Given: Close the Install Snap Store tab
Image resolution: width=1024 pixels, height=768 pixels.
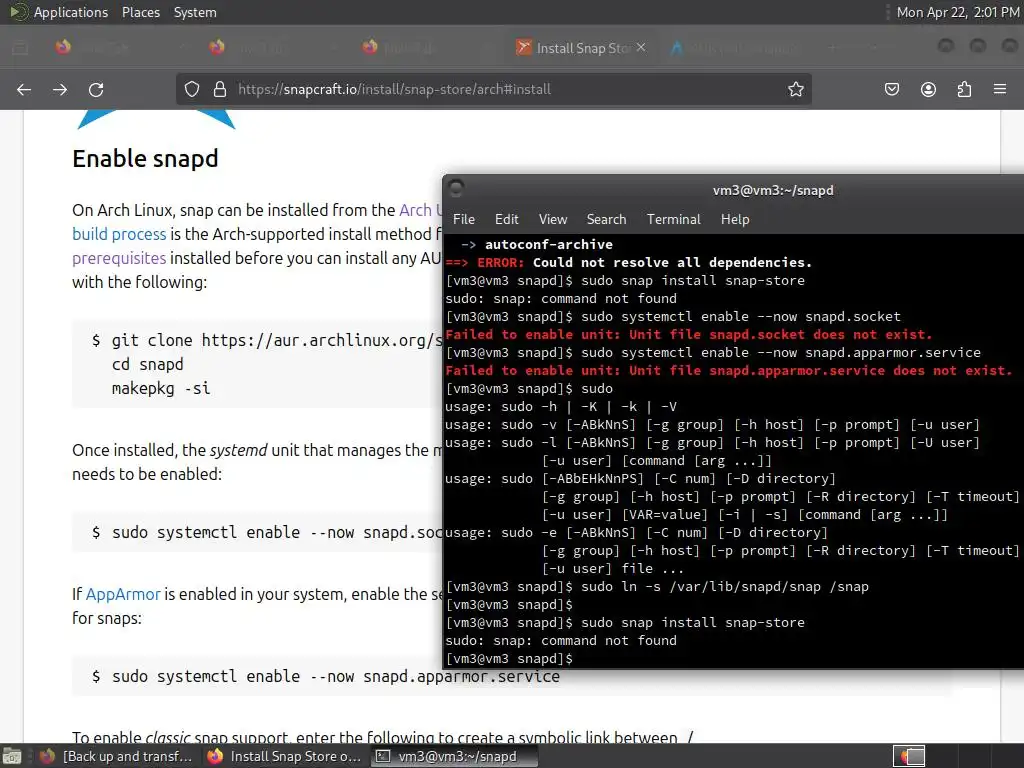Looking at the screenshot, I should pos(641,47).
